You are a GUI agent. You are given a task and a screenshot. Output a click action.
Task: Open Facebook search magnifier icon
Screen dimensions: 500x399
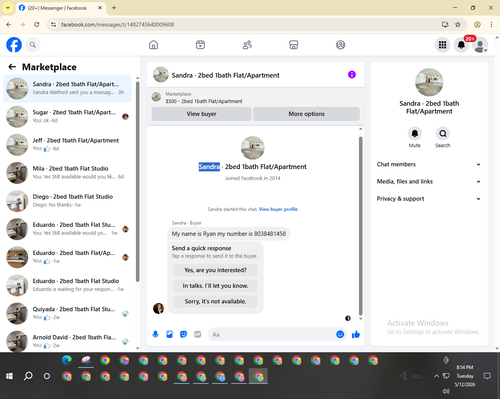pyautogui.click(x=33, y=45)
